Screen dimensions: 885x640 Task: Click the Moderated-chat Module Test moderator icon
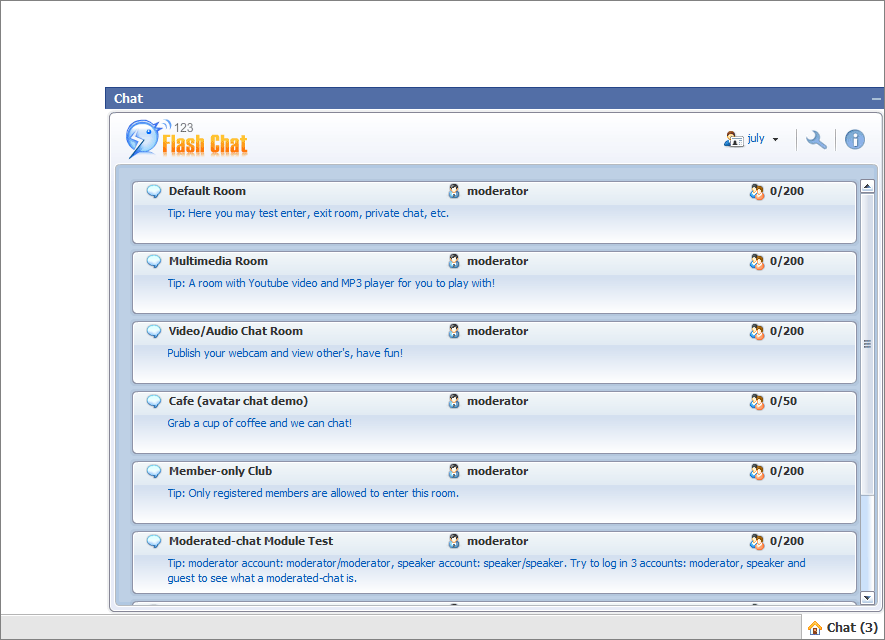click(x=454, y=541)
